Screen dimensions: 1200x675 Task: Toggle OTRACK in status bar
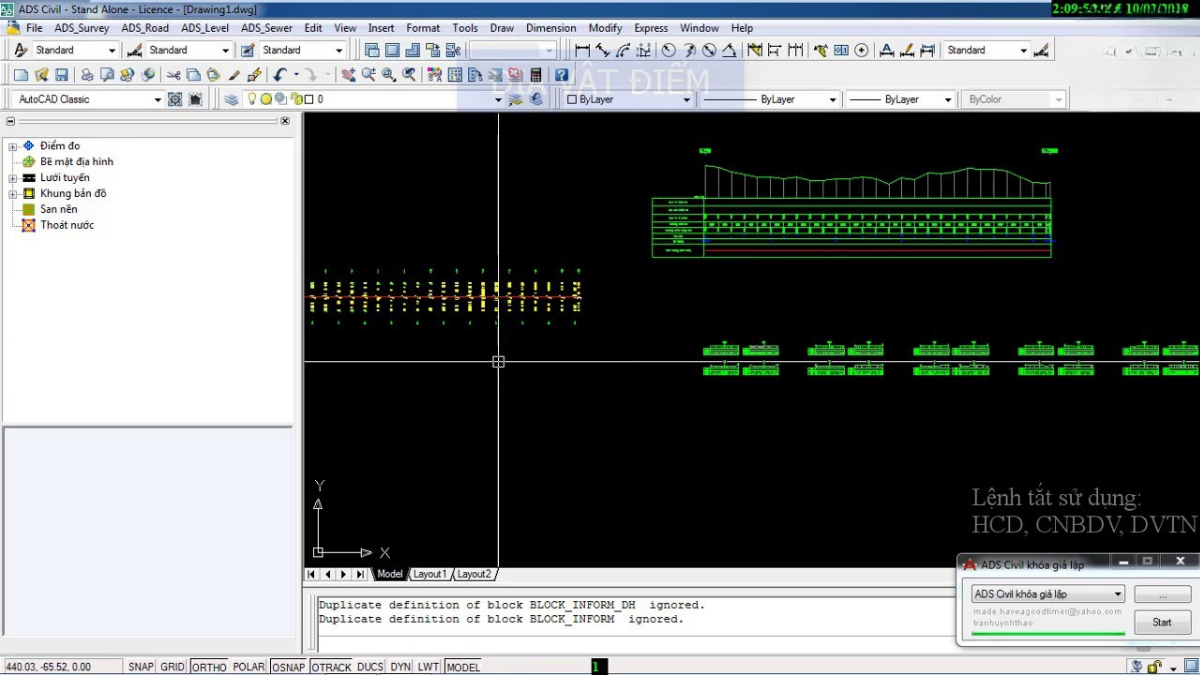point(331,667)
